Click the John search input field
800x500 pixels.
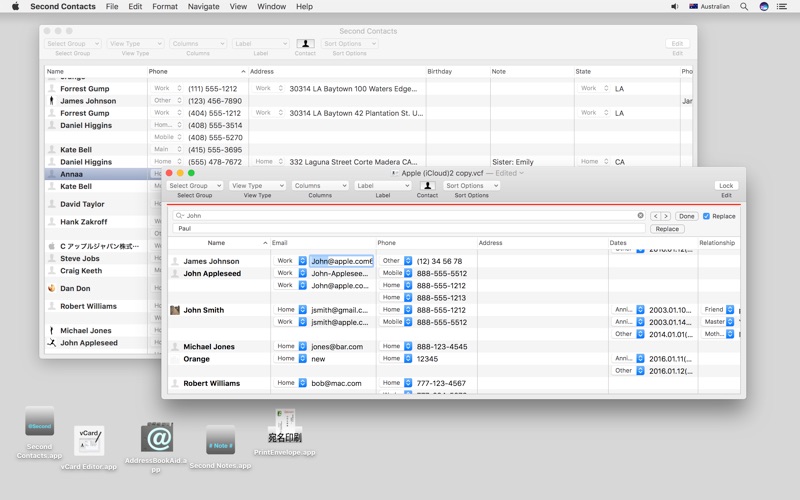pyautogui.click(x=409, y=216)
